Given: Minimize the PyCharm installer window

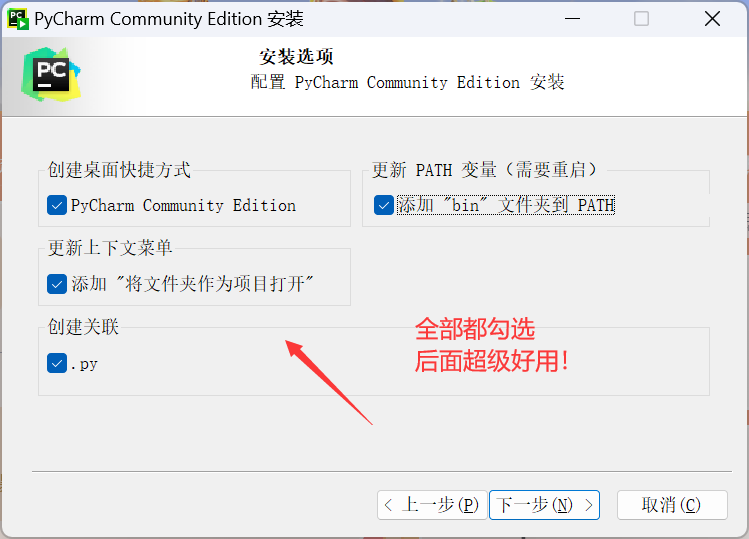Looking at the screenshot, I should pyautogui.click(x=572, y=19).
